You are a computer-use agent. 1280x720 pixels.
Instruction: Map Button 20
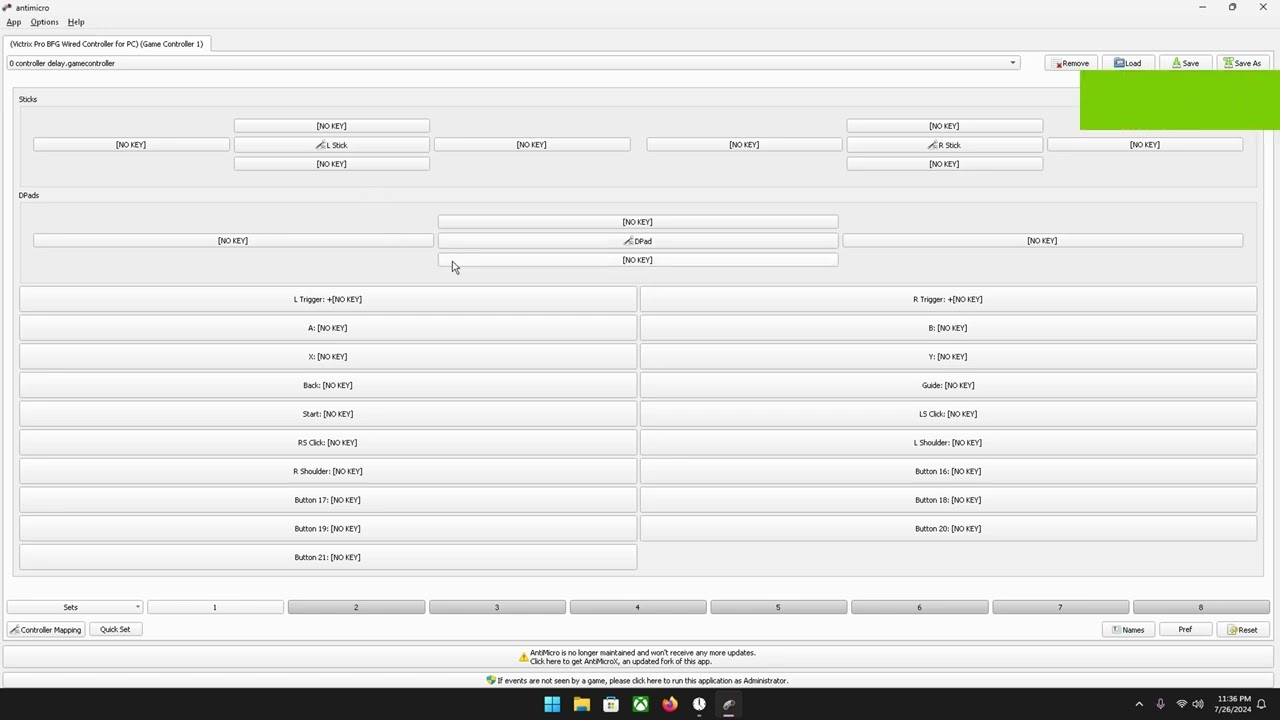(x=948, y=529)
